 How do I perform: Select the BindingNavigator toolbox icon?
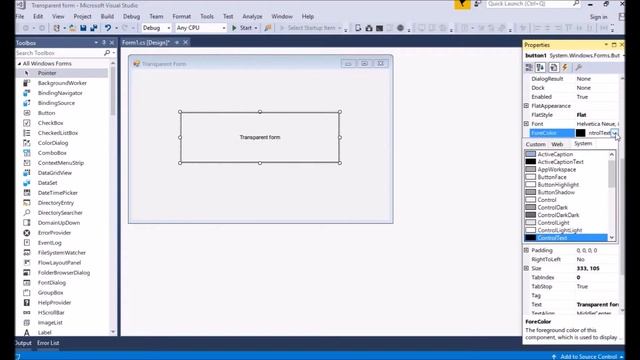coord(27,93)
